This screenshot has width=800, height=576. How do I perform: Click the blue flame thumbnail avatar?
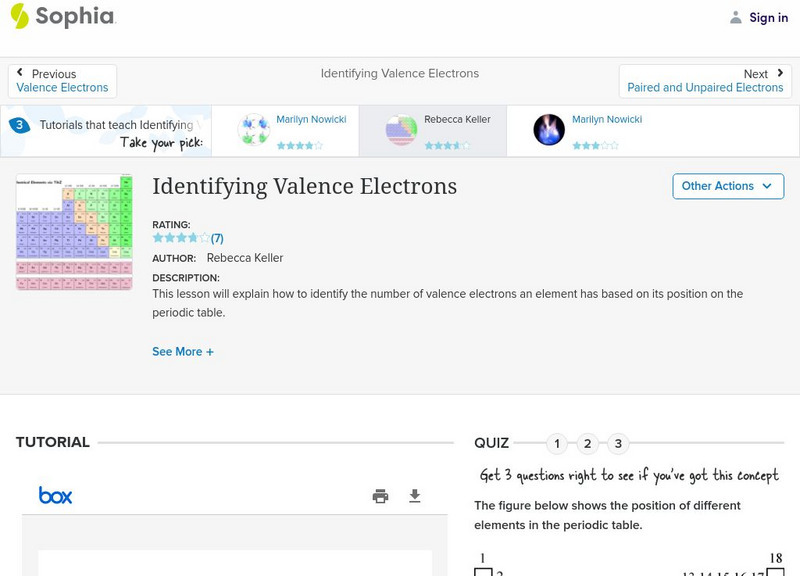[549, 129]
